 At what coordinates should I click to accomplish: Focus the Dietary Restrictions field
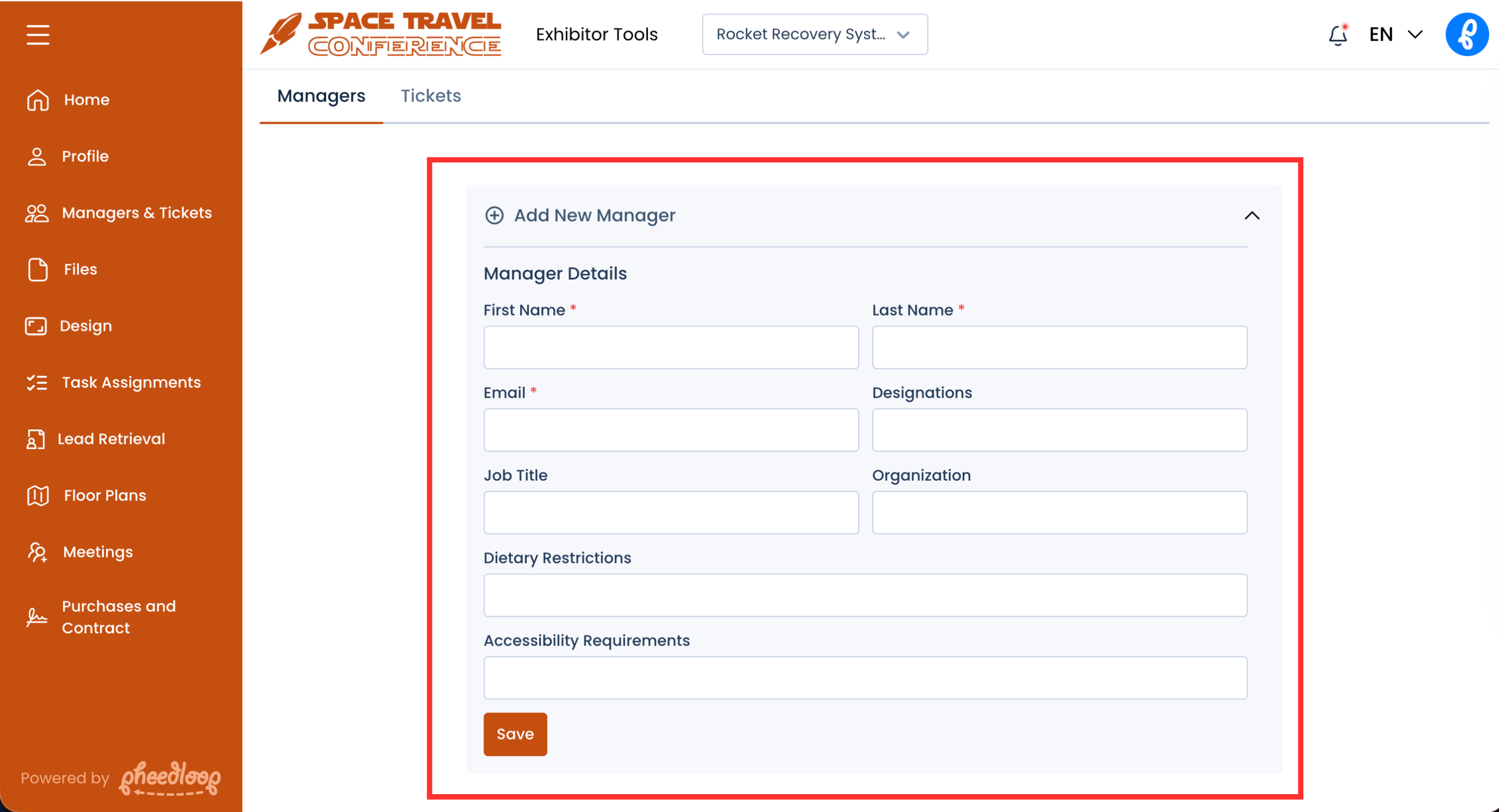pyautogui.click(x=865, y=595)
